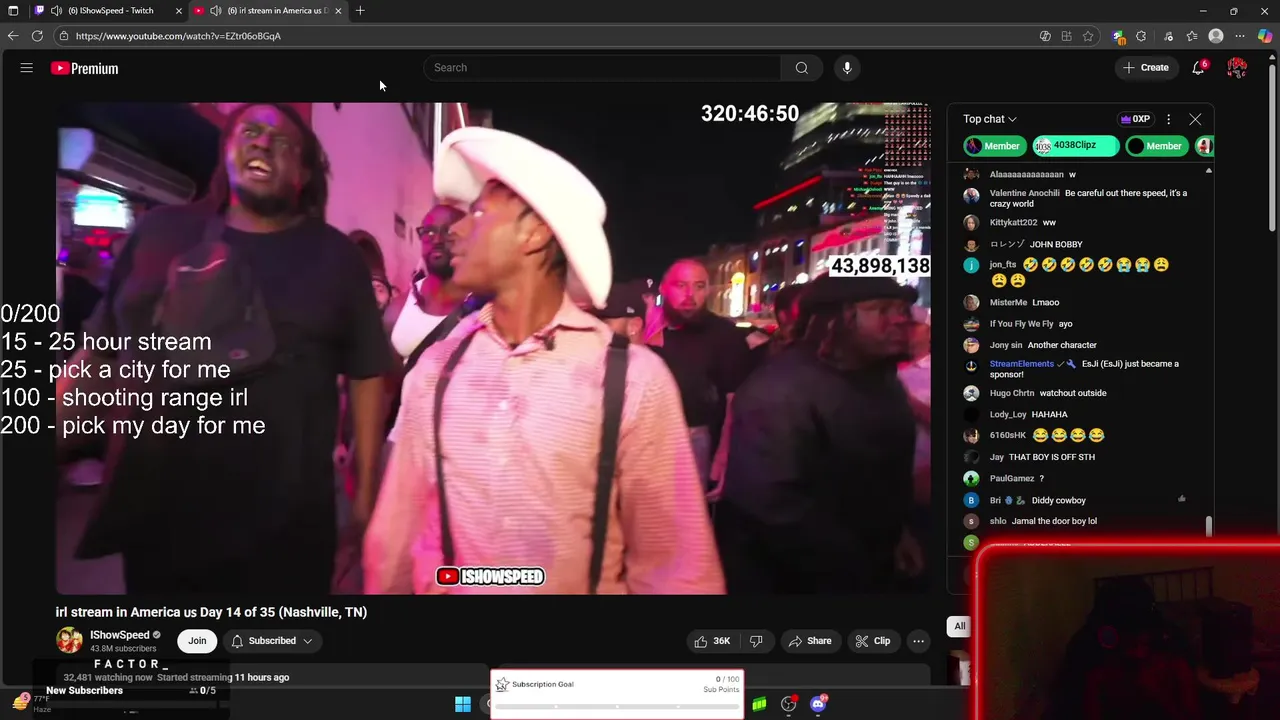Viewport: 1280px width, 720px height.
Task: Create a Clip of the stream
Action: 872,641
